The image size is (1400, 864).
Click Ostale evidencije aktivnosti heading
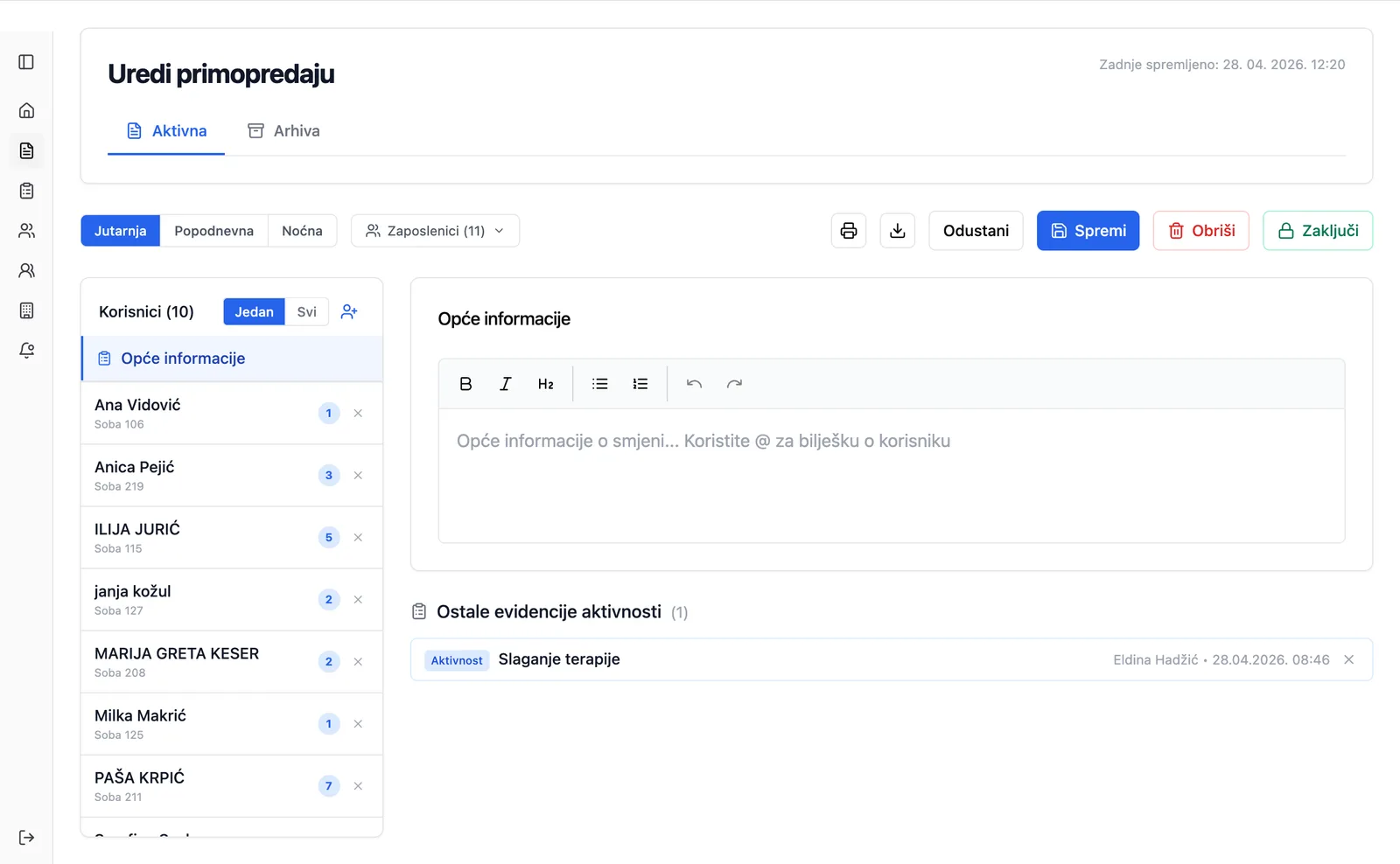(549, 612)
